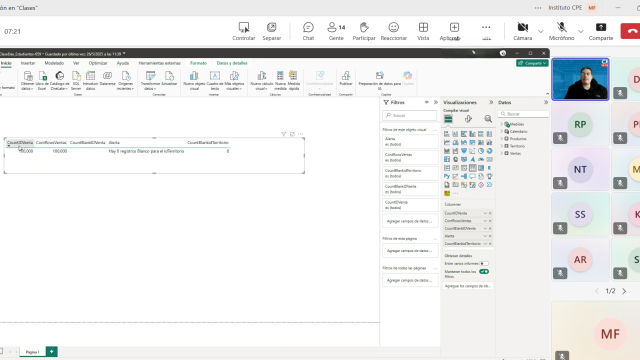
Task: Toggle the Entre varios informes switch
Action: [x=484, y=264]
